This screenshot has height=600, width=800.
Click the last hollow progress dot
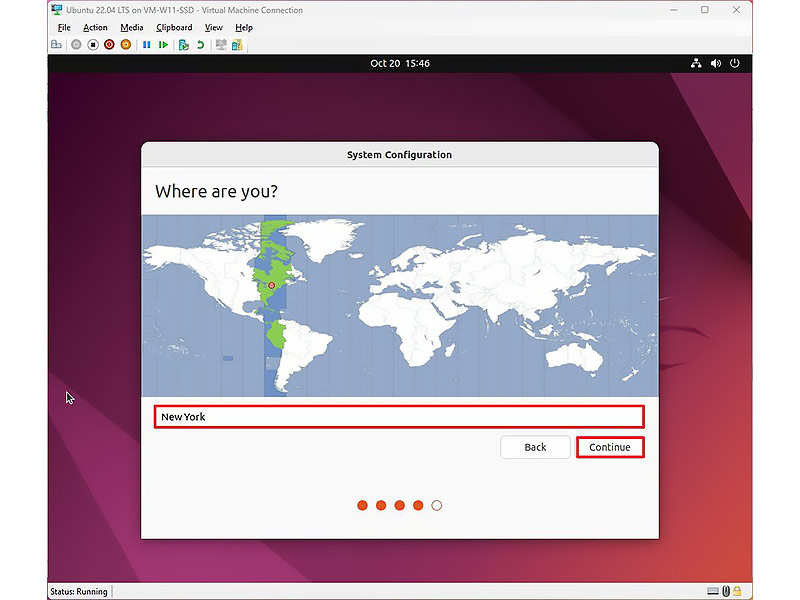[437, 506]
